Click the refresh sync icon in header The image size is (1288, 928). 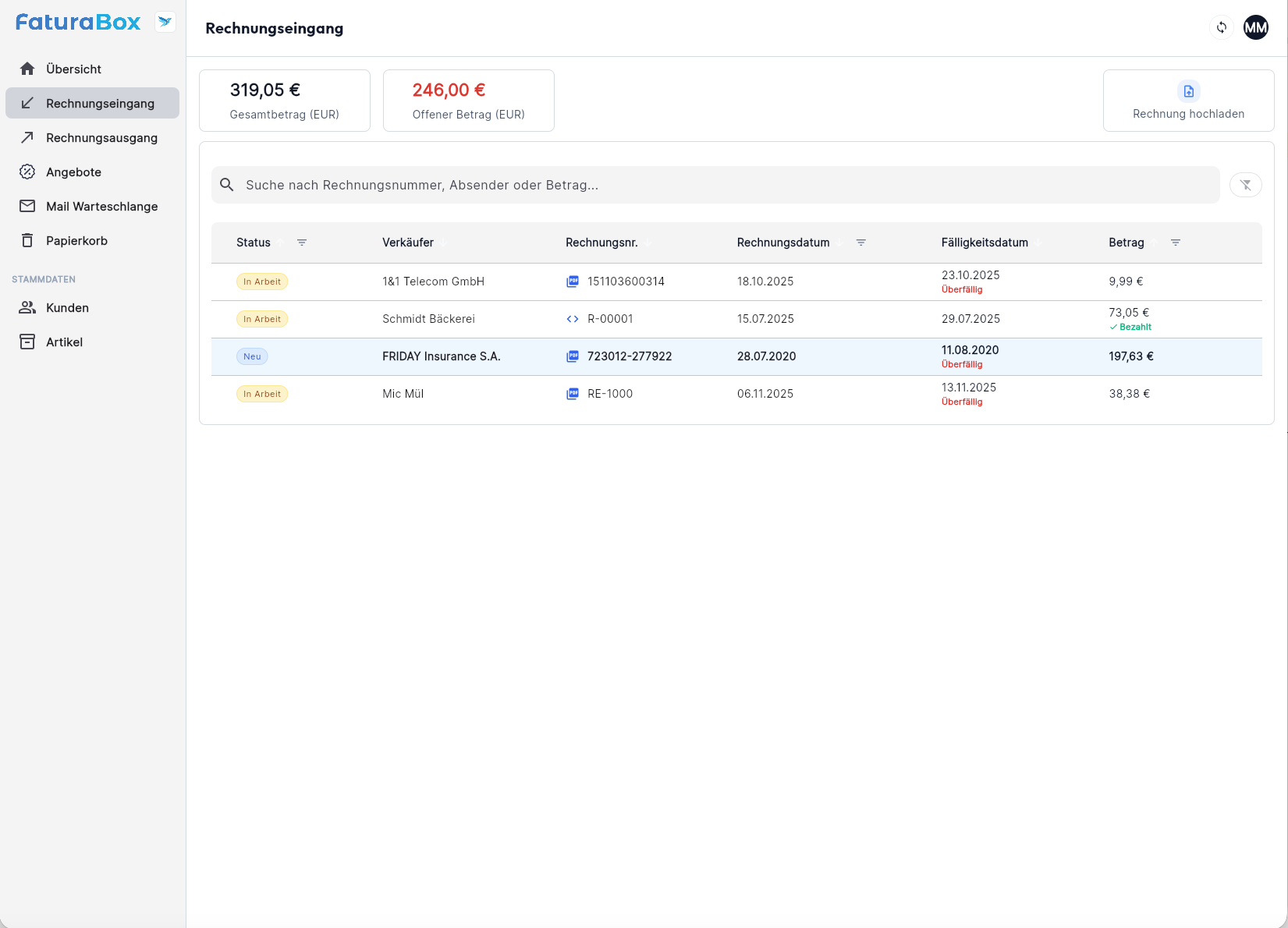(x=1221, y=28)
